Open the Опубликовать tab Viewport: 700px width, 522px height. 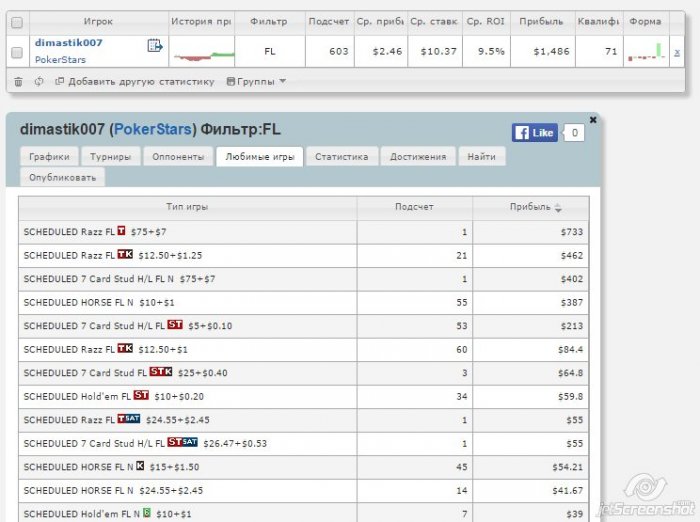[x=62, y=177]
